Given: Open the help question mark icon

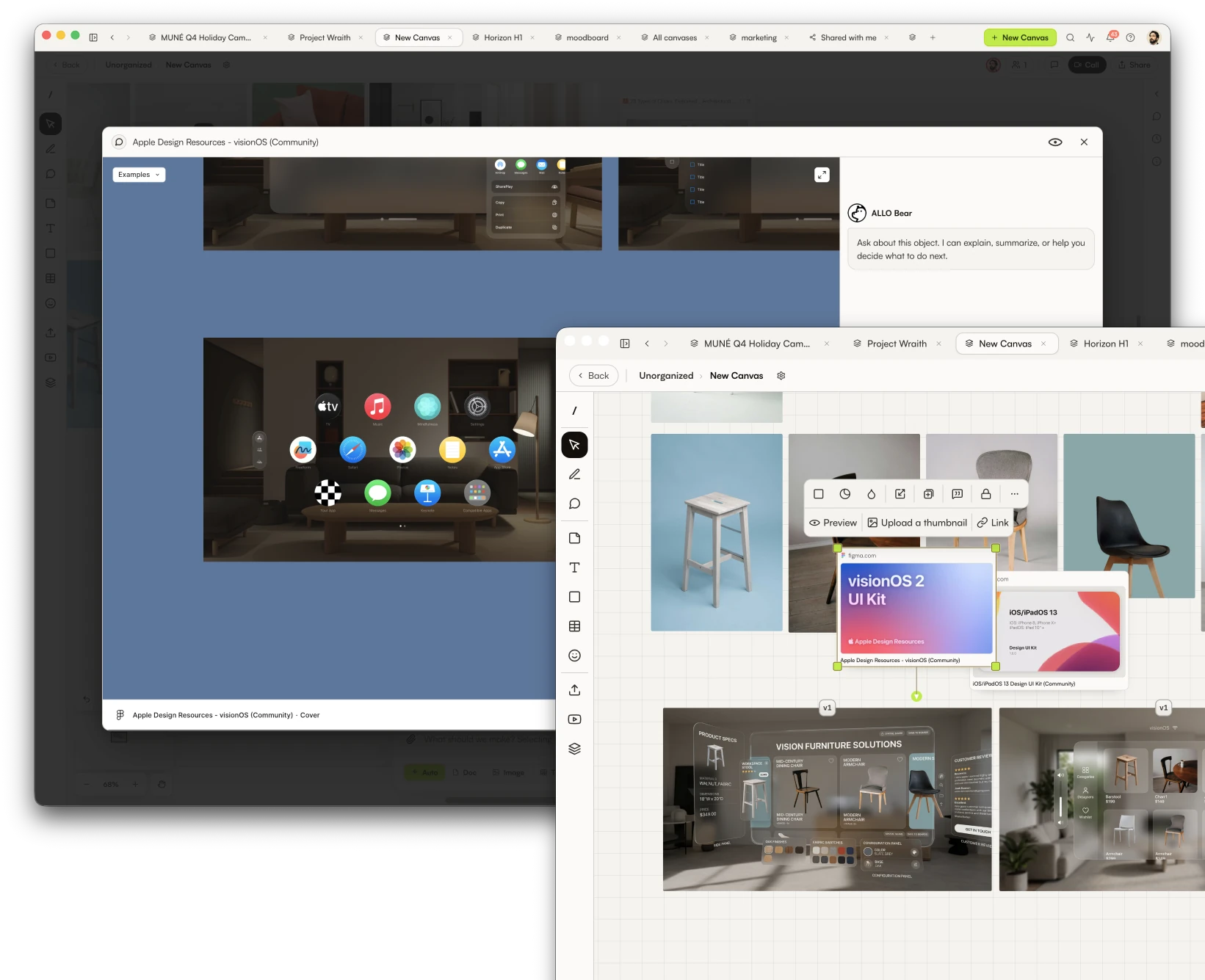Looking at the screenshot, I should (x=1131, y=37).
